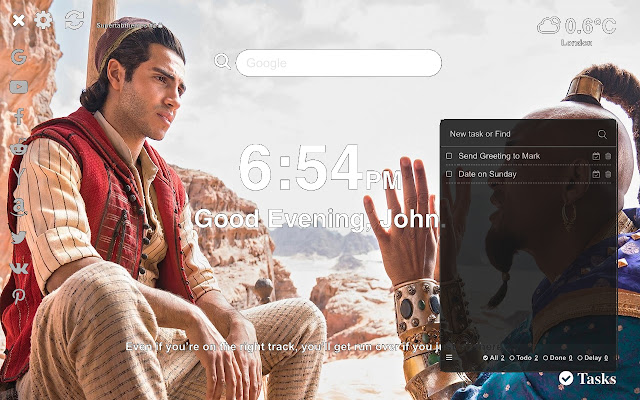Open the Reddit shortcut icon
Viewport: 640px width, 400px height.
(x=19, y=147)
